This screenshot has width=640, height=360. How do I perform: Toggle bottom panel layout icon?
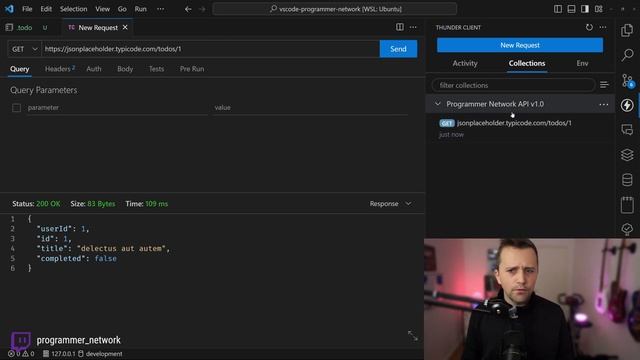(571, 9)
